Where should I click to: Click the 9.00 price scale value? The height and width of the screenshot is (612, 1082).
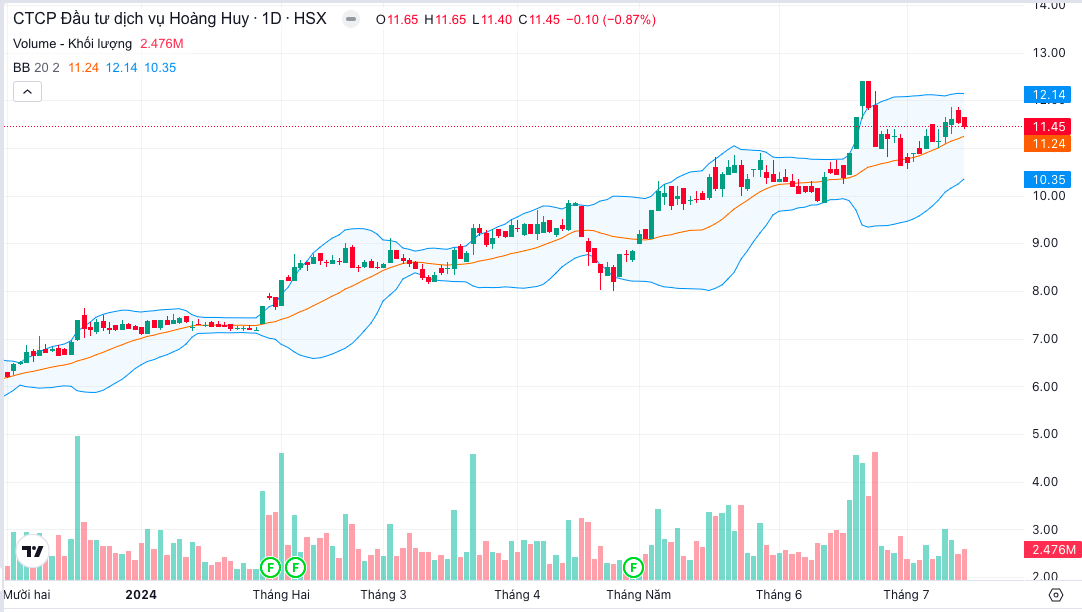(1045, 243)
